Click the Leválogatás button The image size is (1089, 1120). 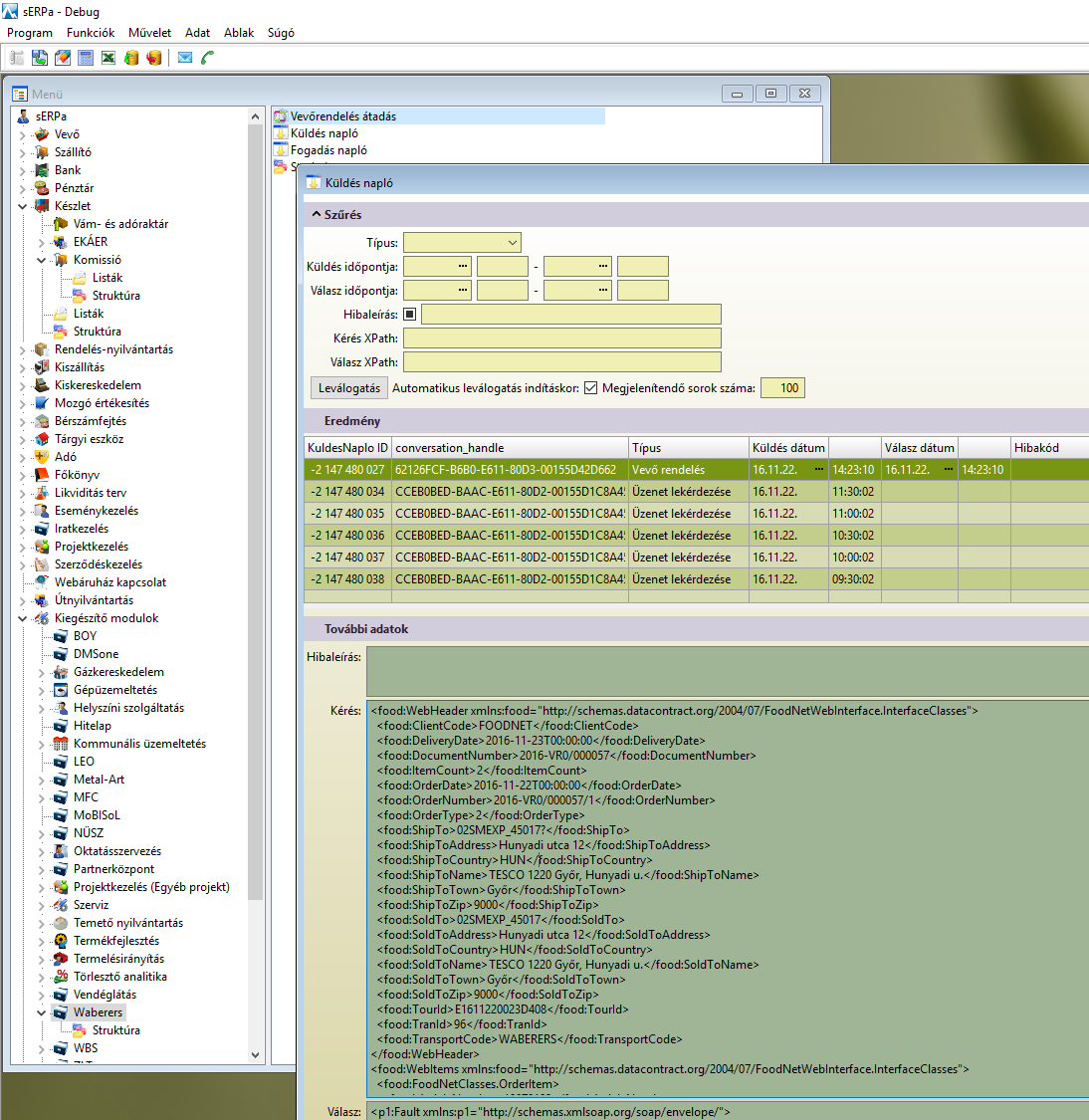pyautogui.click(x=348, y=388)
